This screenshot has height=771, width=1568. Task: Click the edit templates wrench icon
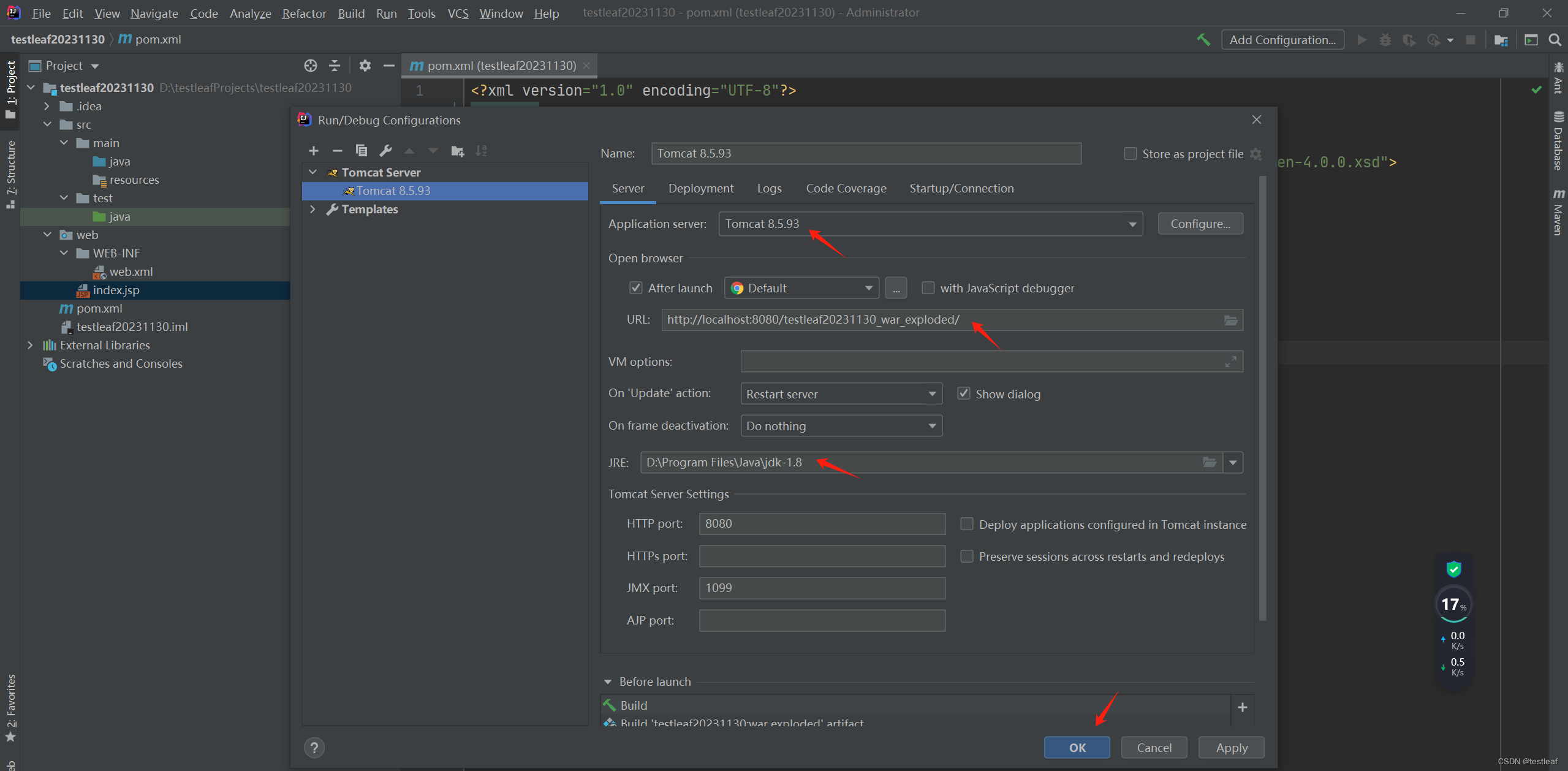[x=385, y=151]
